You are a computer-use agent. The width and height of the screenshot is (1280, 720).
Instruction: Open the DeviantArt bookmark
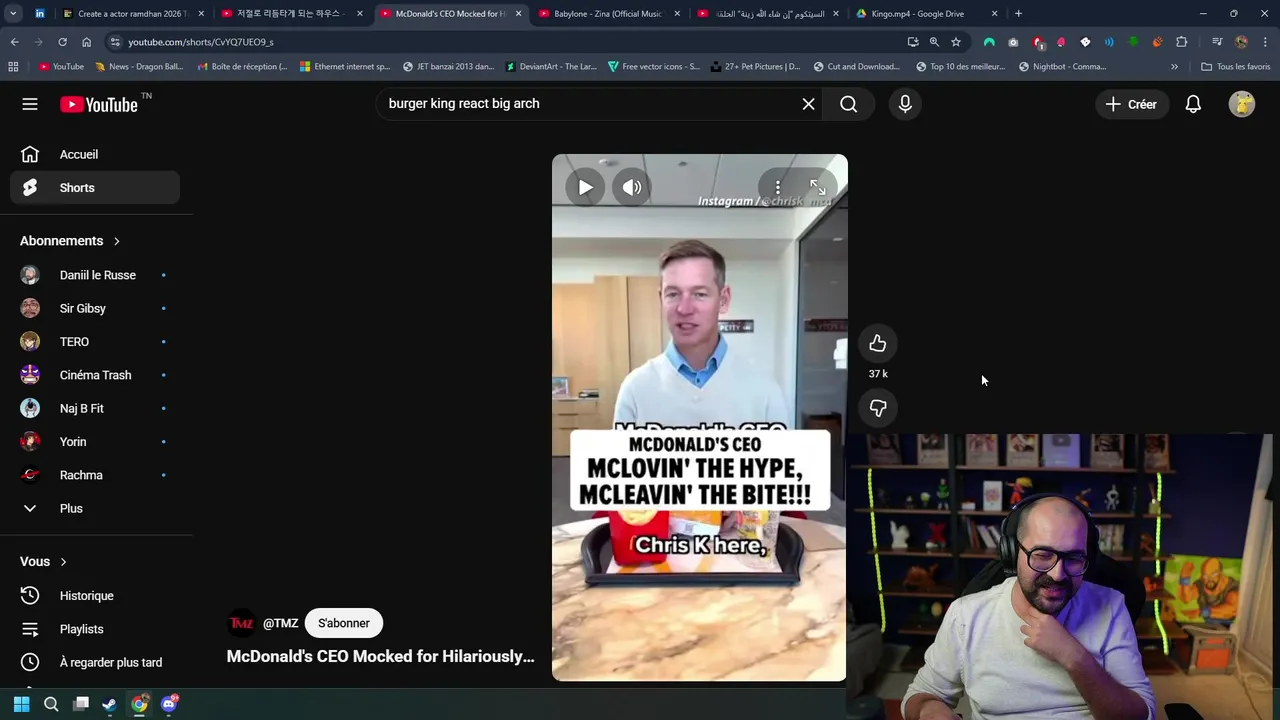tap(551, 67)
